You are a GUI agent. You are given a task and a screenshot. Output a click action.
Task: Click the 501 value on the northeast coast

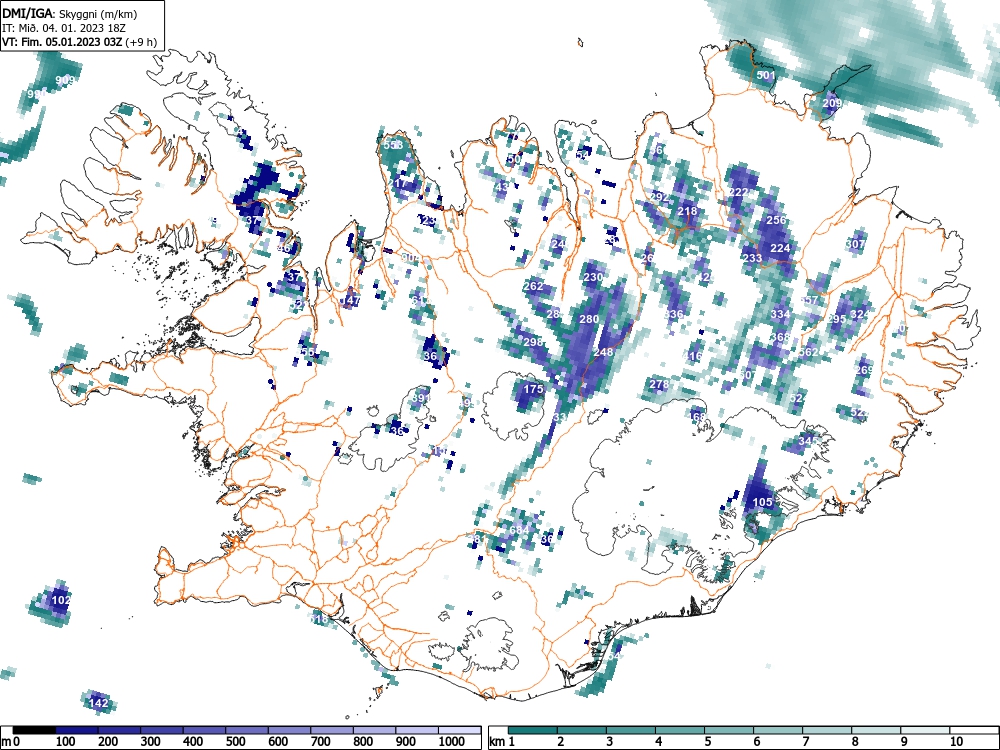(x=766, y=75)
